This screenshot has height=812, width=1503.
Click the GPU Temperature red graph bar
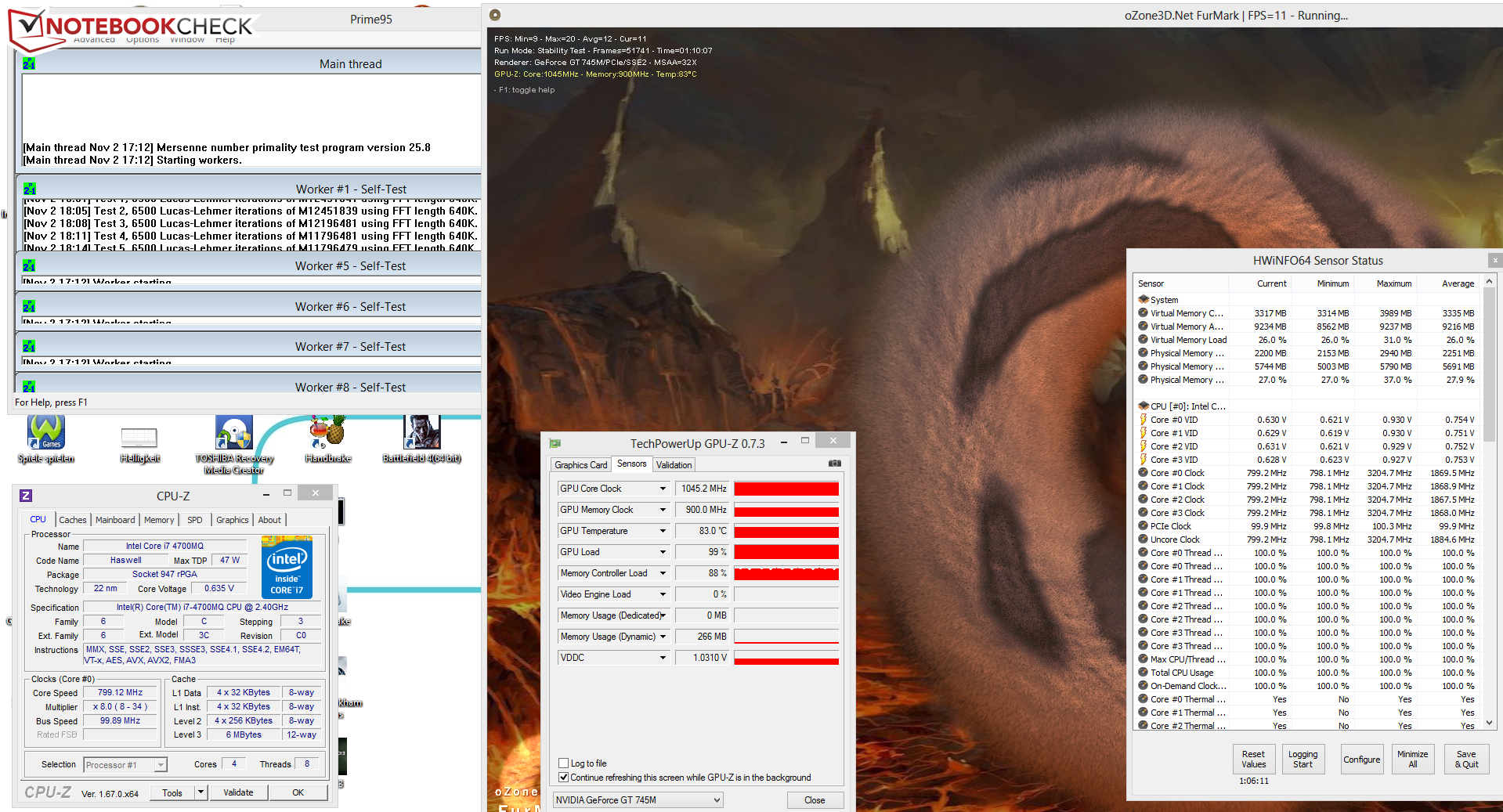pyautogui.click(x=786, y=531)
